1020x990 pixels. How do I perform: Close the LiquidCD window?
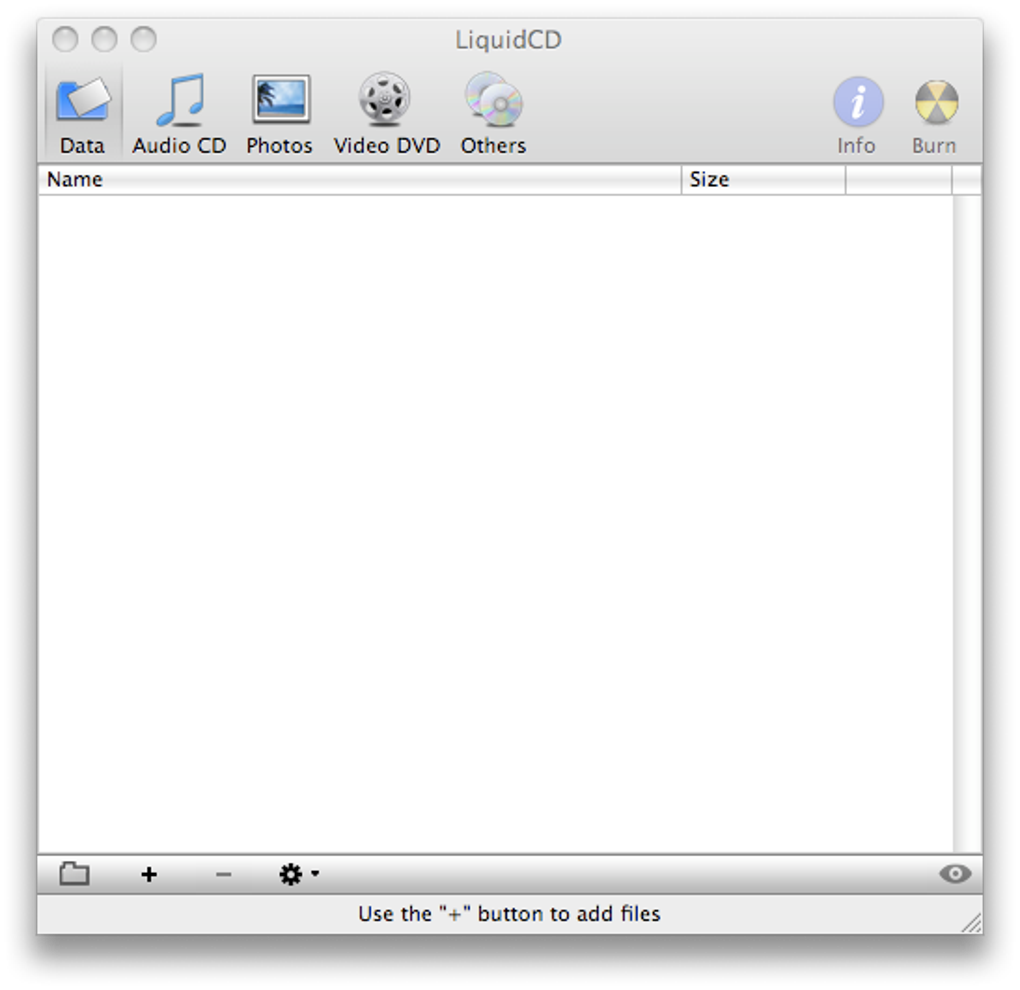pyautogui.click(x=65, y=39)
